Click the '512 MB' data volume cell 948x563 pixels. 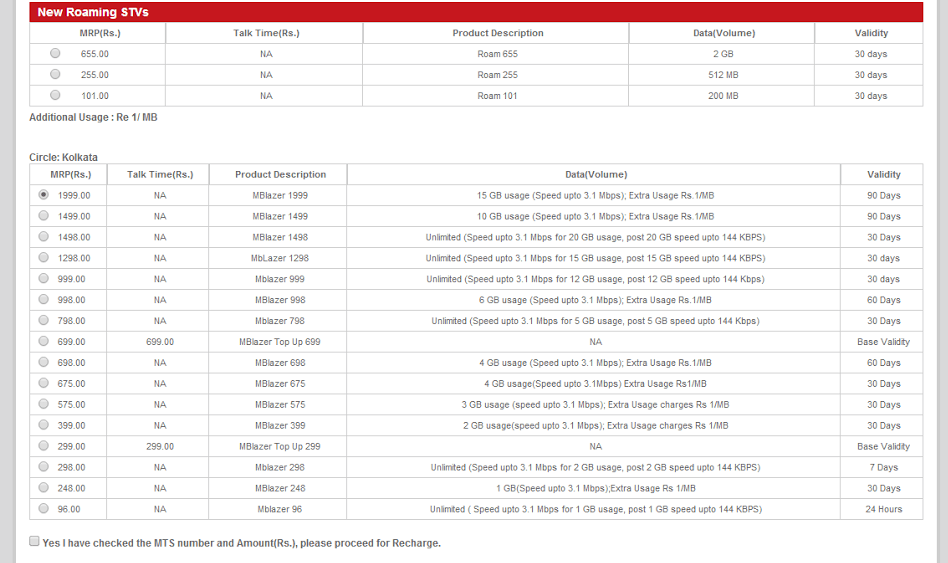(723, 75)
